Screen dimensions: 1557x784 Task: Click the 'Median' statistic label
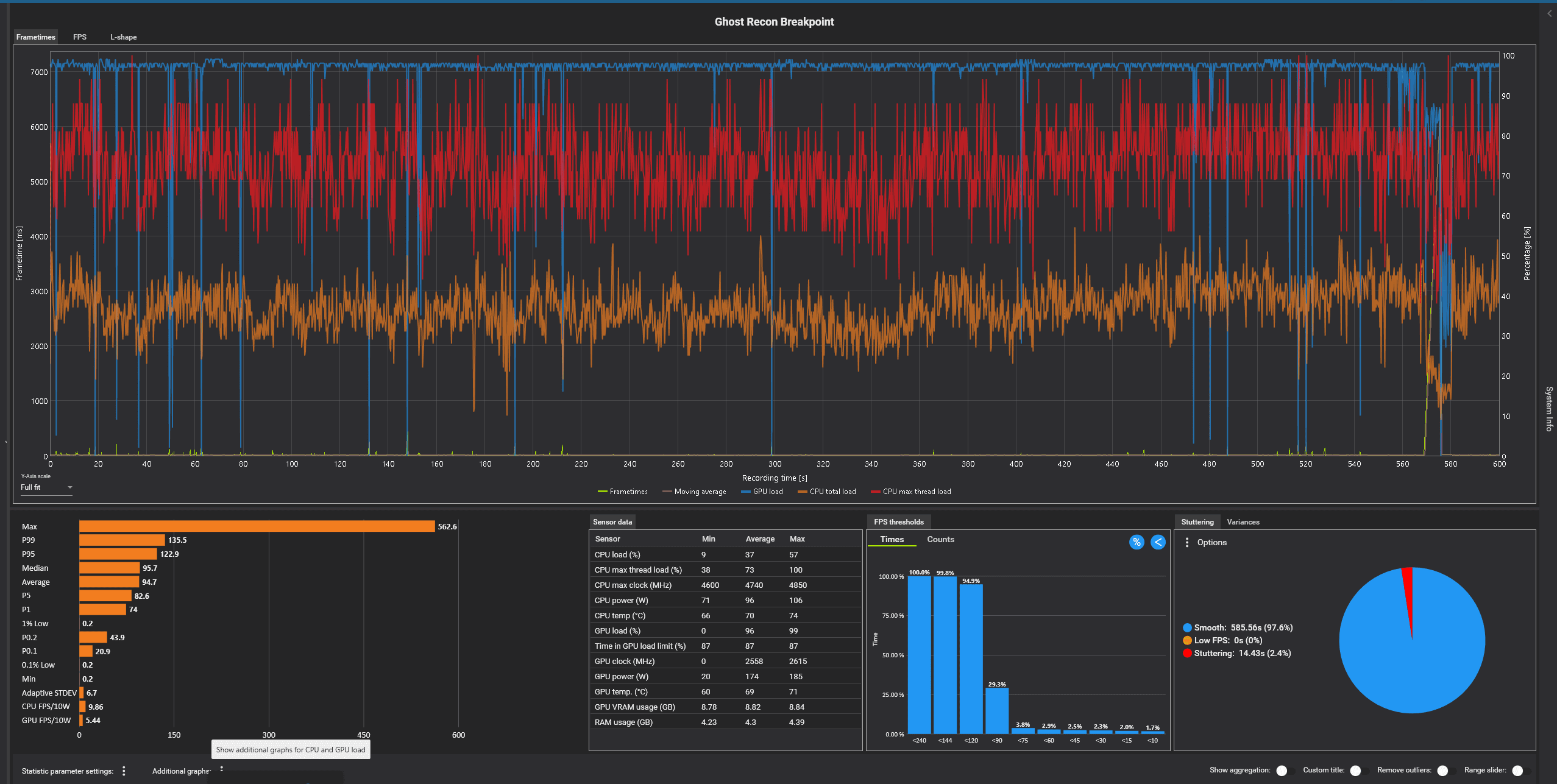[35, 568]
